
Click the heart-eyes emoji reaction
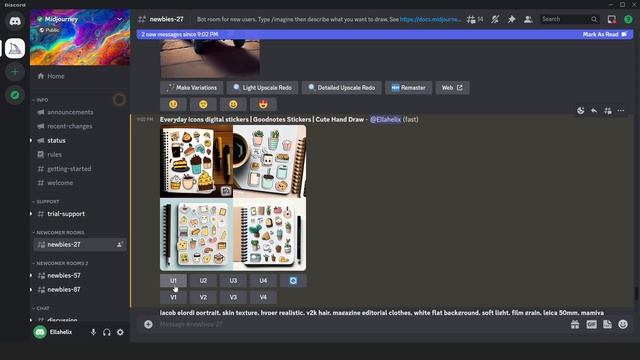(263, 104)
